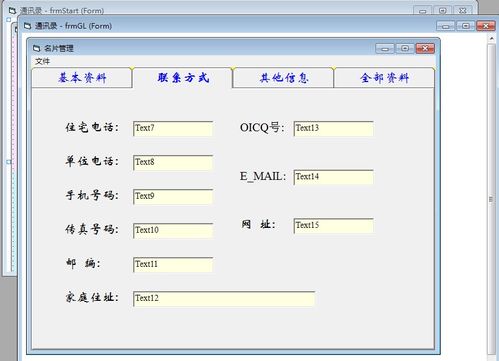Image resolution: width=499 pixels, height=361 pixels.
Task: Click the OICQ号 label
Action: pyautogui.click(x=262, y=128)
